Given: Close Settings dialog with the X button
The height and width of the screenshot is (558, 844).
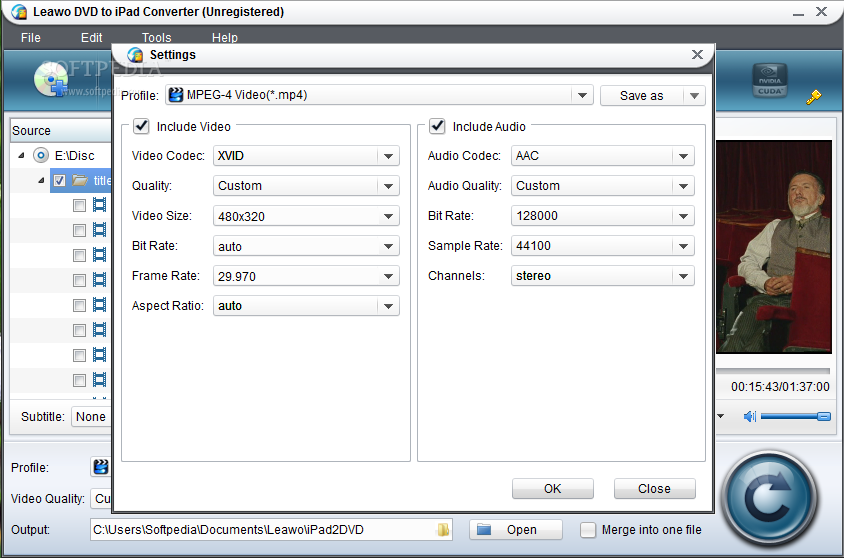Looking at the screenshot, I should (698, 54).
